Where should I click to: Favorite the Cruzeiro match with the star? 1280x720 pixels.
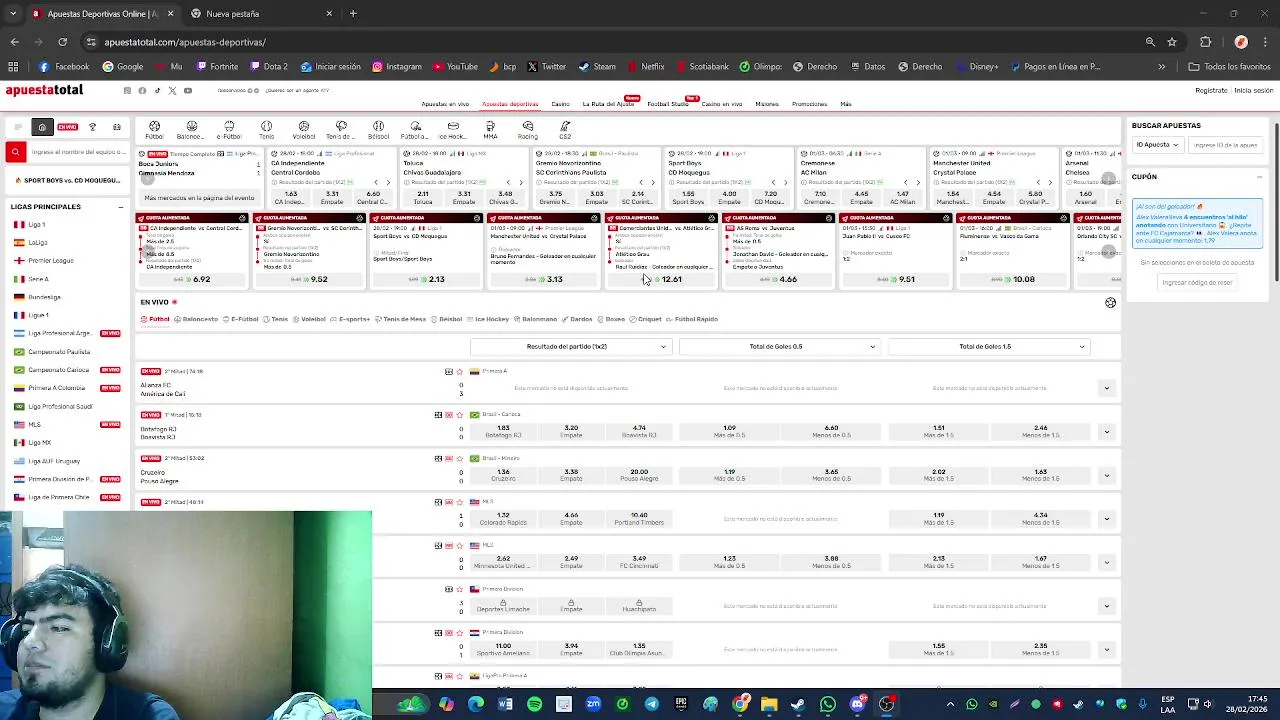(x=461, y=458)
